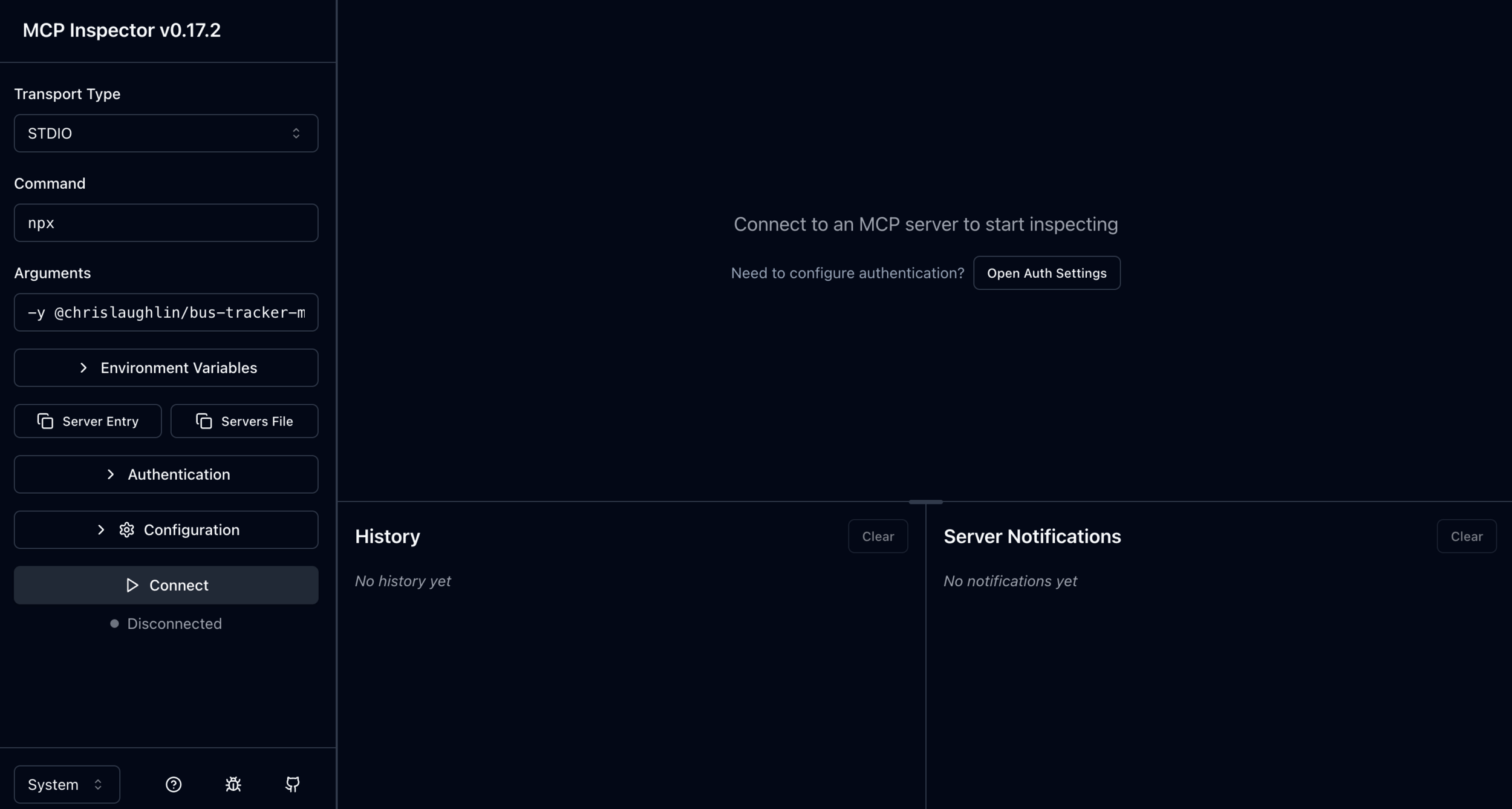Open the GitHub repository icon

(293, 784)
